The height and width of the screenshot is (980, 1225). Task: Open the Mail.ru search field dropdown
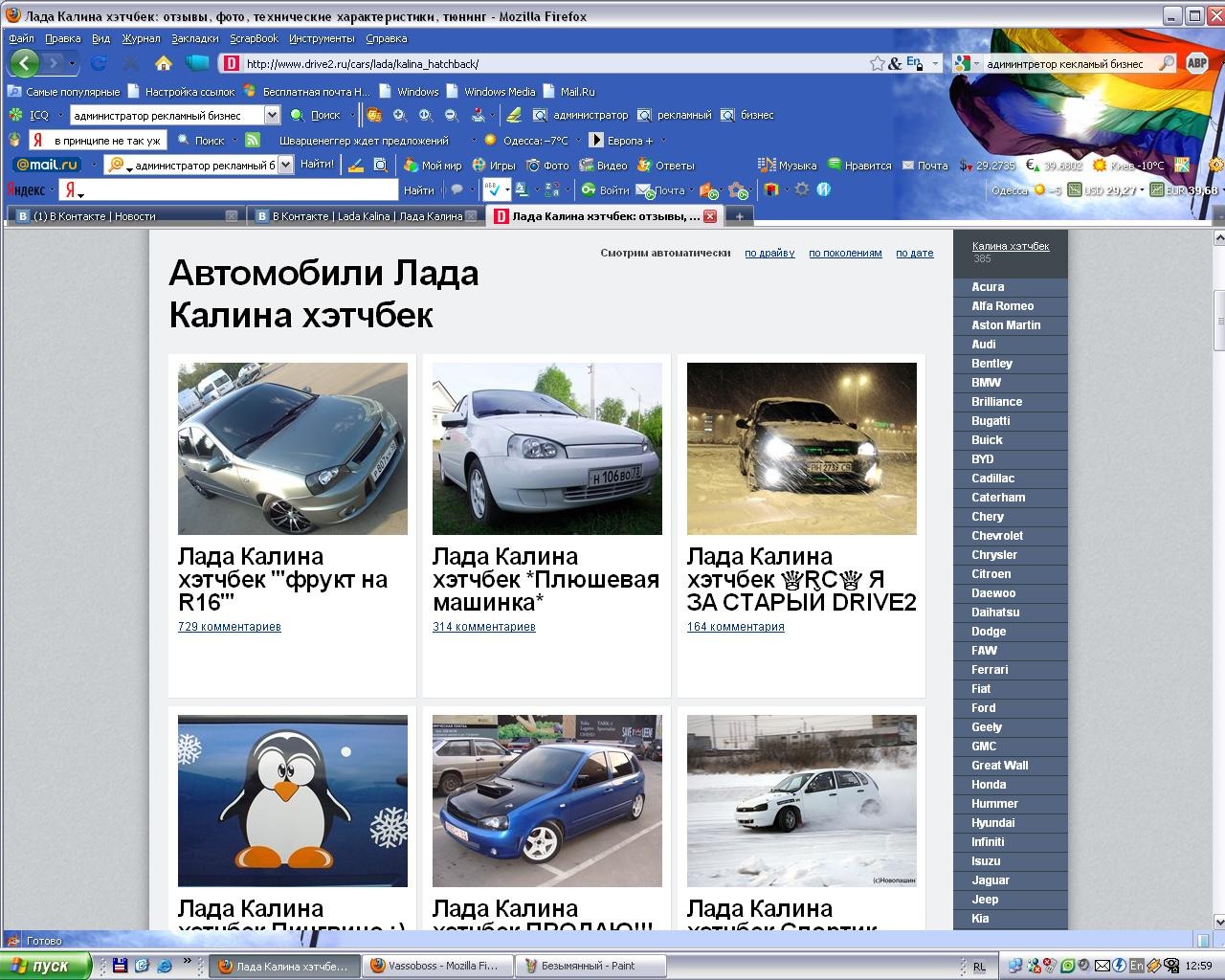(x=284, y=166)
